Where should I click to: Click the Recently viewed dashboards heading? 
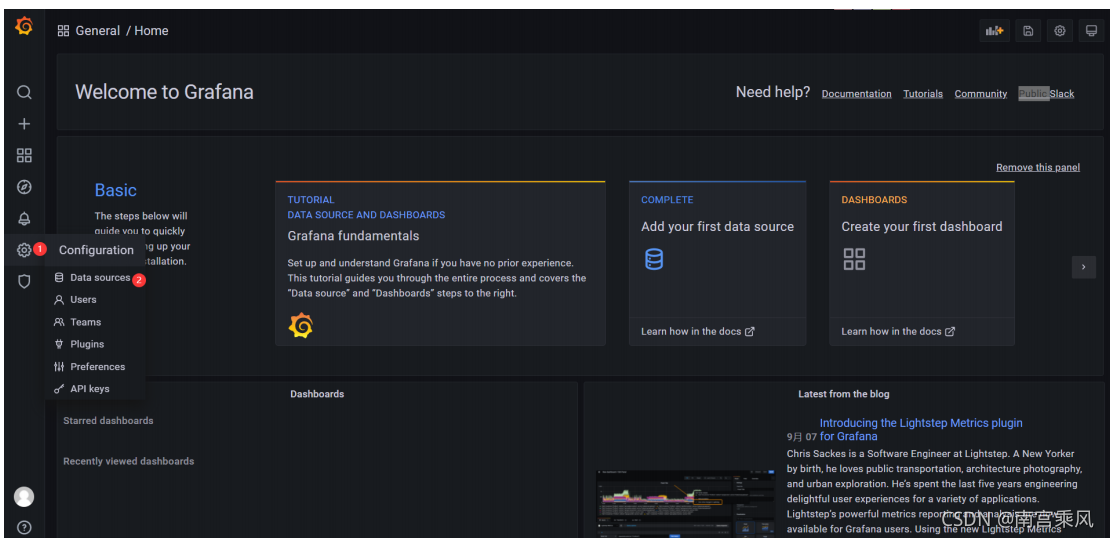(x=129, y=461)
